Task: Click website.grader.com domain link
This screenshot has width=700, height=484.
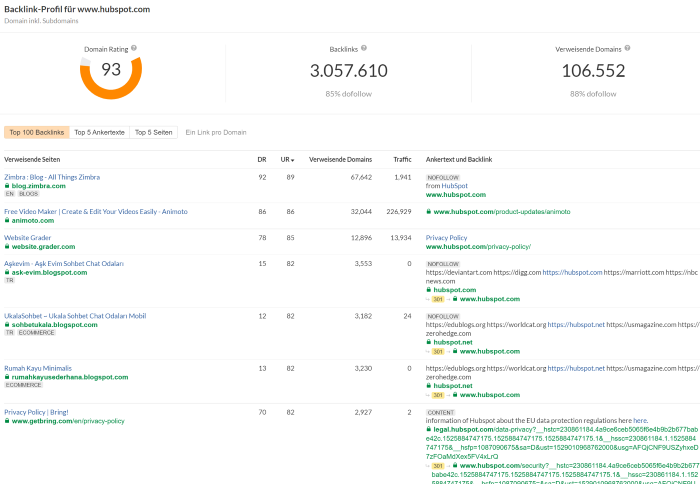Action: 43,246
